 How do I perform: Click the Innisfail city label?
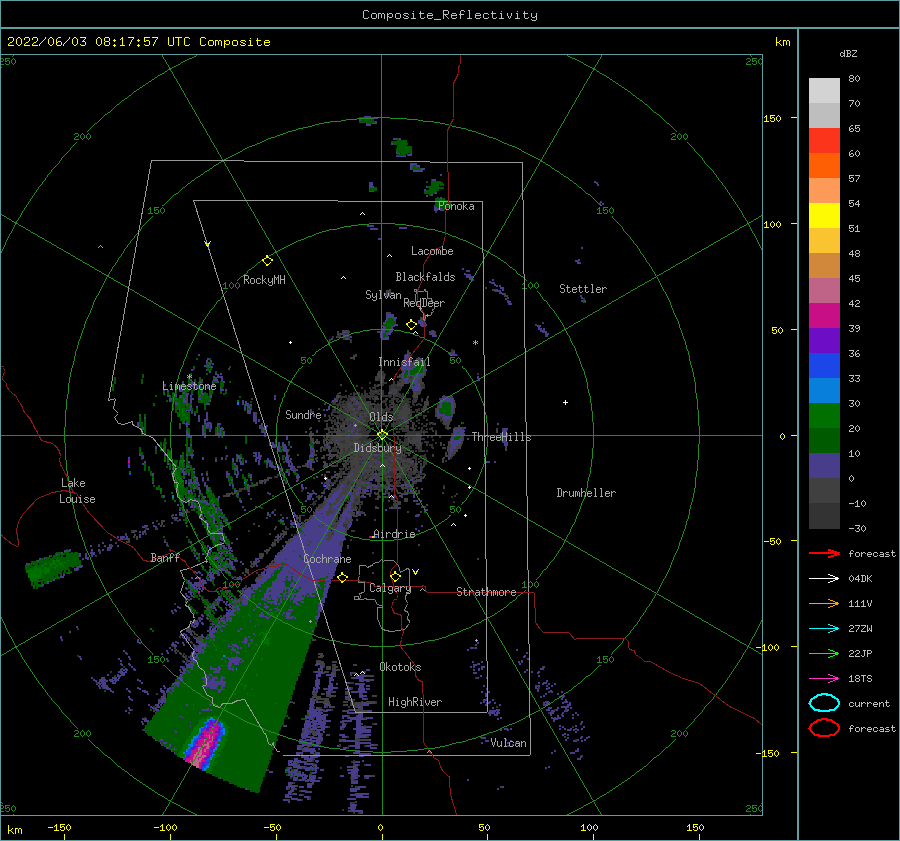tap(404, 362)
